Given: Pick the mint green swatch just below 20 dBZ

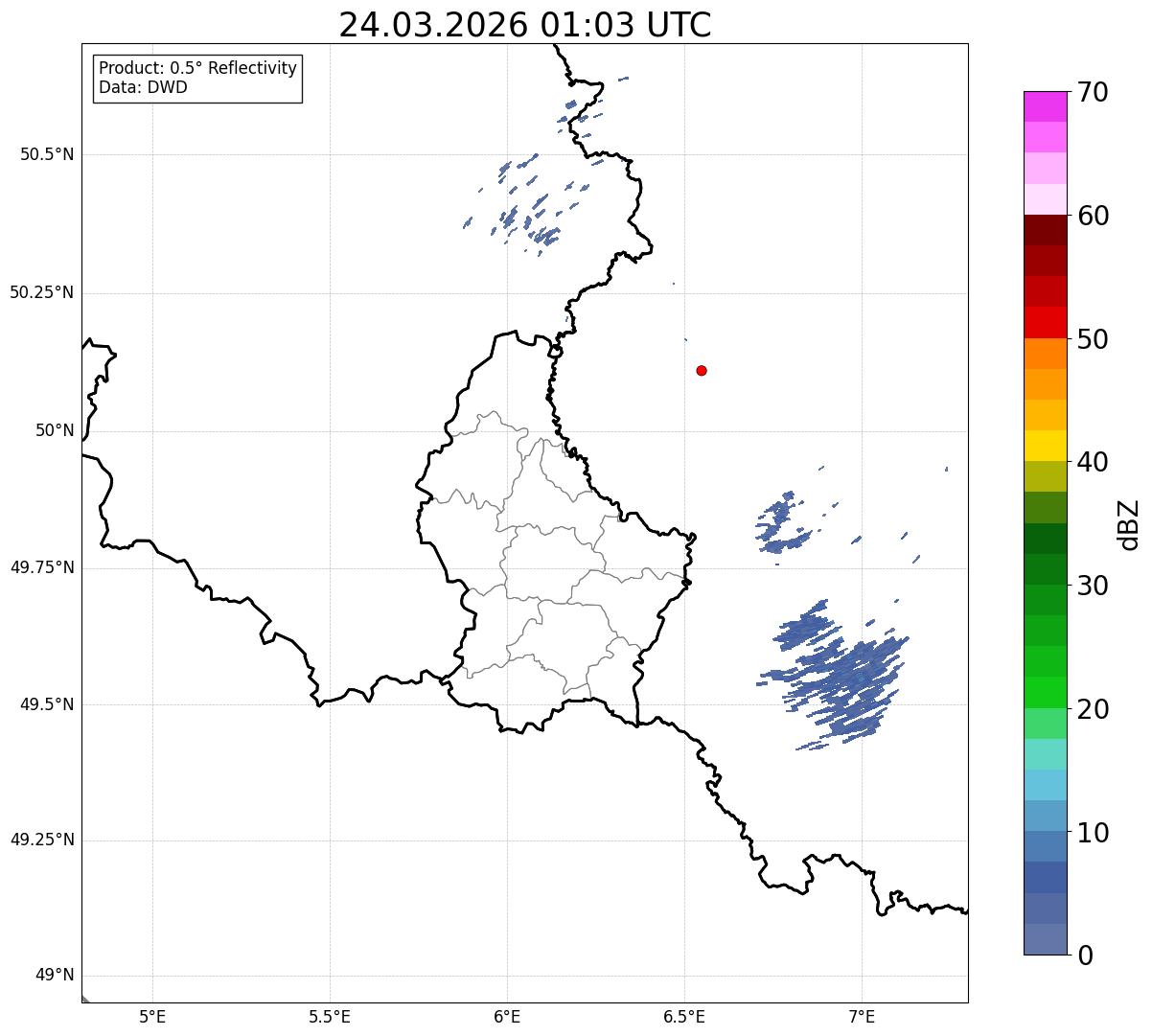Looking at the screenshot, I should pyautogui.click(x=1044, y=723).
